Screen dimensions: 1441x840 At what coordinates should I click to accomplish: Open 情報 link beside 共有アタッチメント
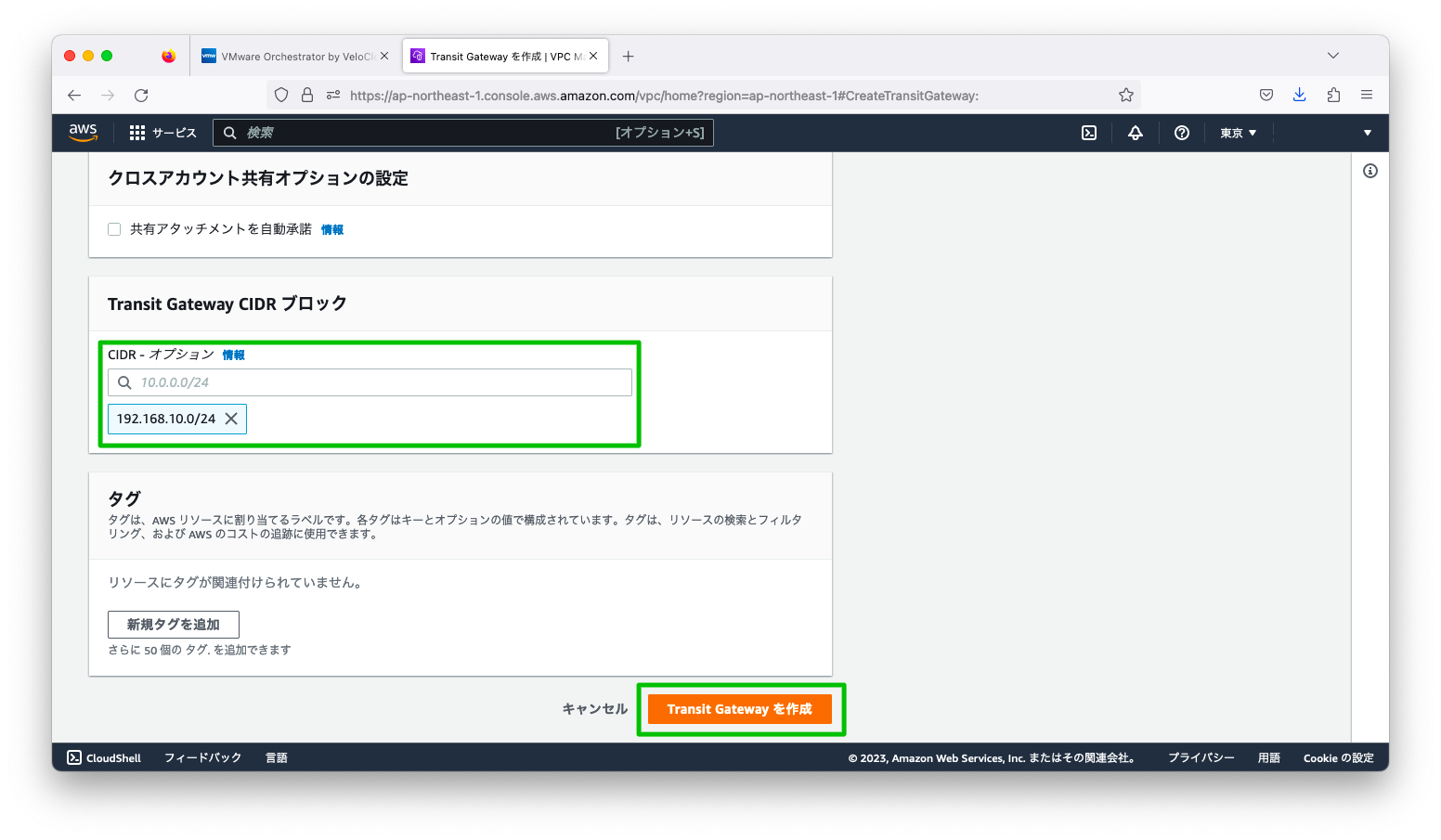pyautogui.click(x=332, y=229)
